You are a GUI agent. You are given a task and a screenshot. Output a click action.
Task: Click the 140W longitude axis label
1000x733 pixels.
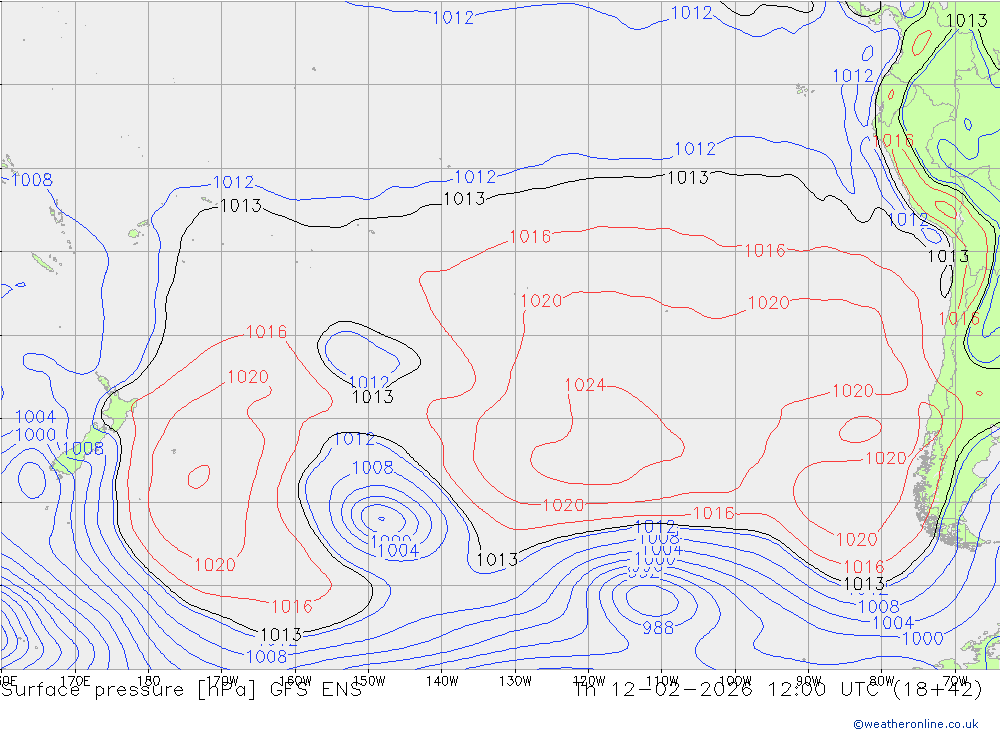[442, 681]
